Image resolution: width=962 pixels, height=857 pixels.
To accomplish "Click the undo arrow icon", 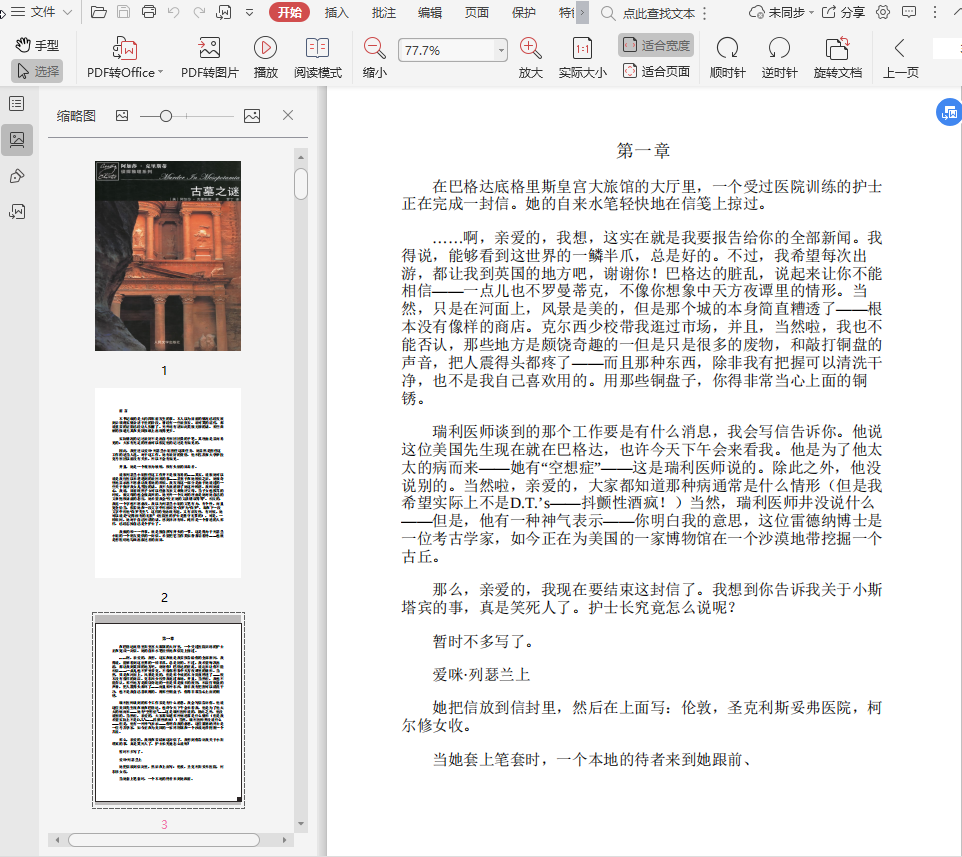I will (174, 12).
